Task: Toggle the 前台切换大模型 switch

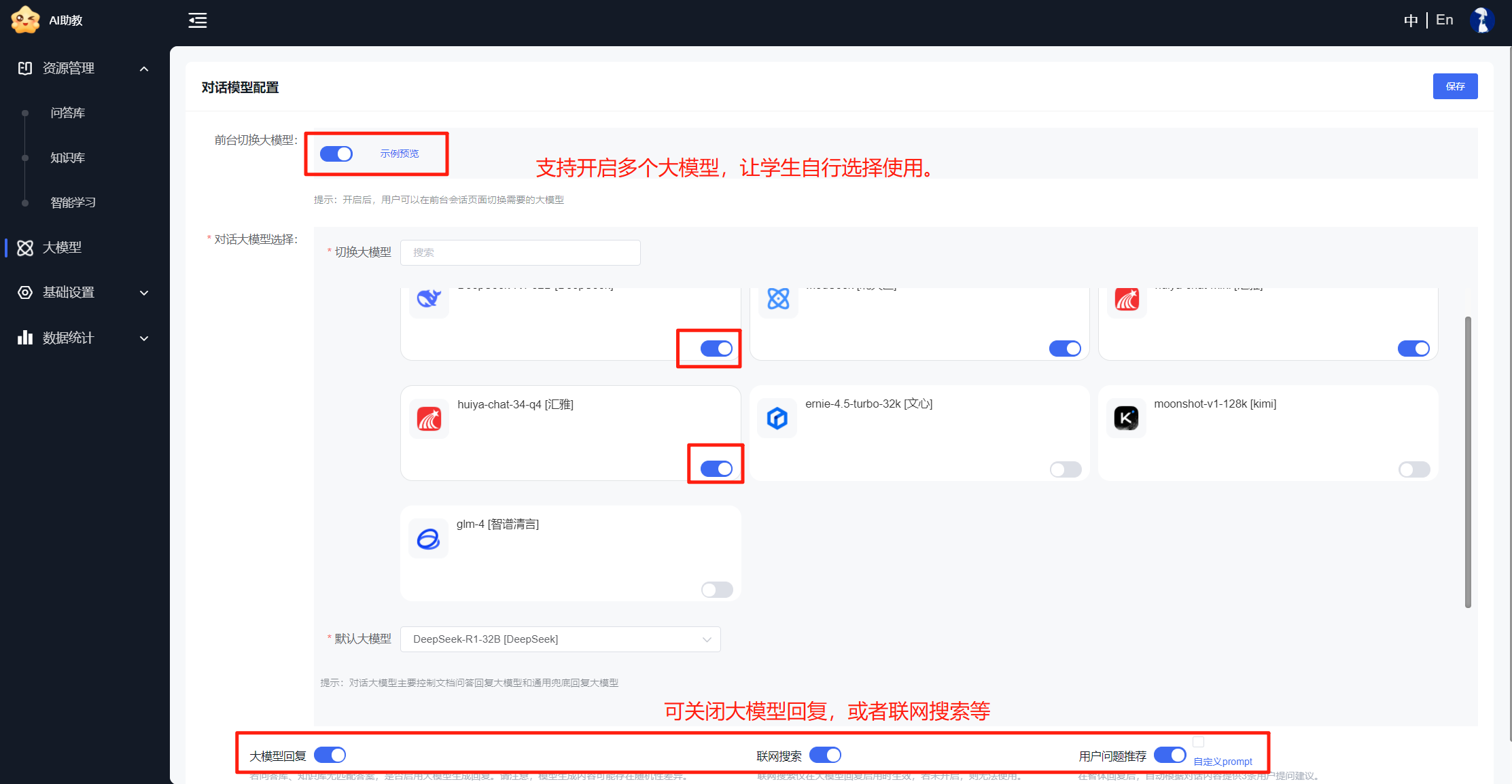Action: tap(336, 154)
